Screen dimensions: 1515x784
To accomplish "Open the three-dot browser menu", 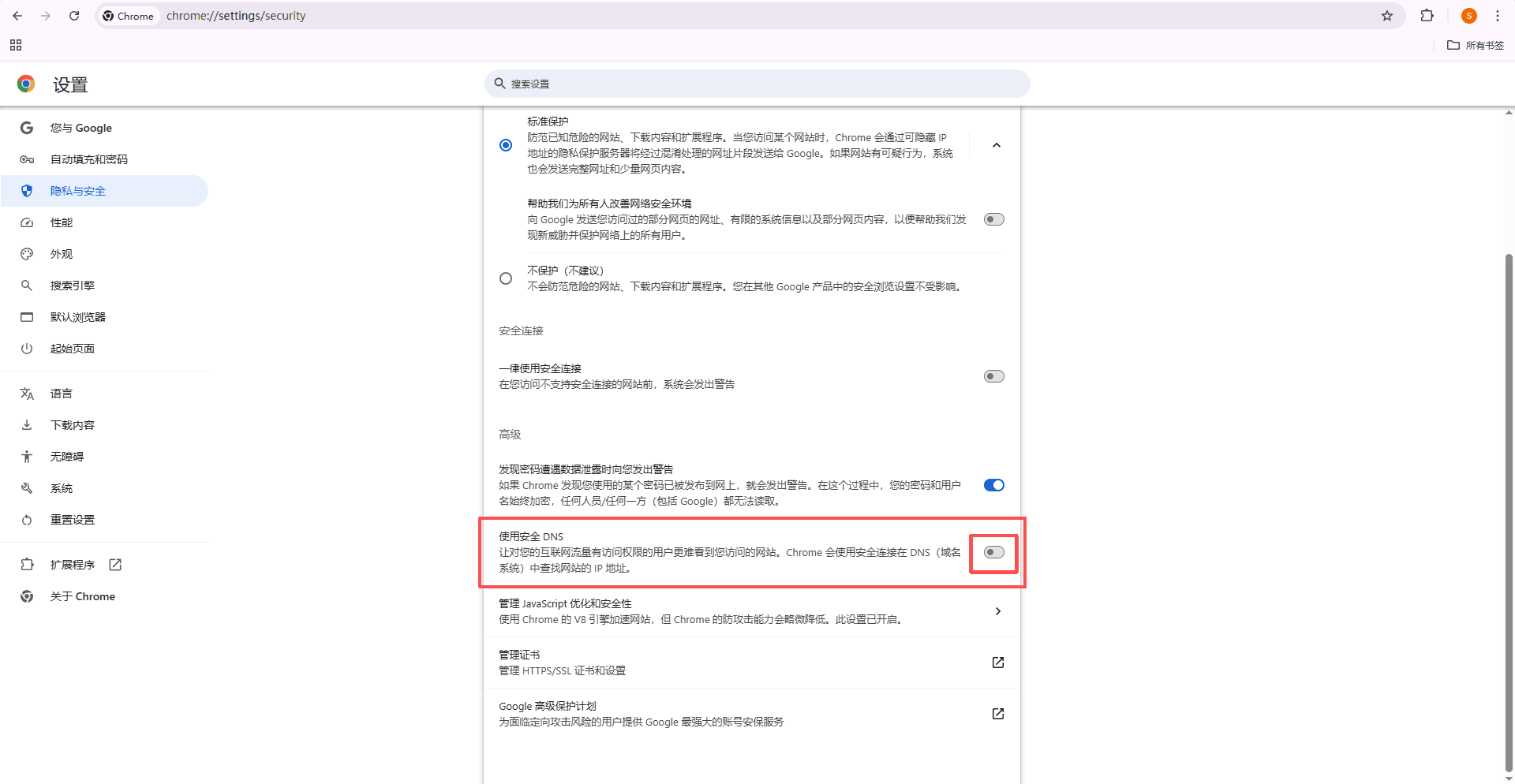I will point(1498,16).
